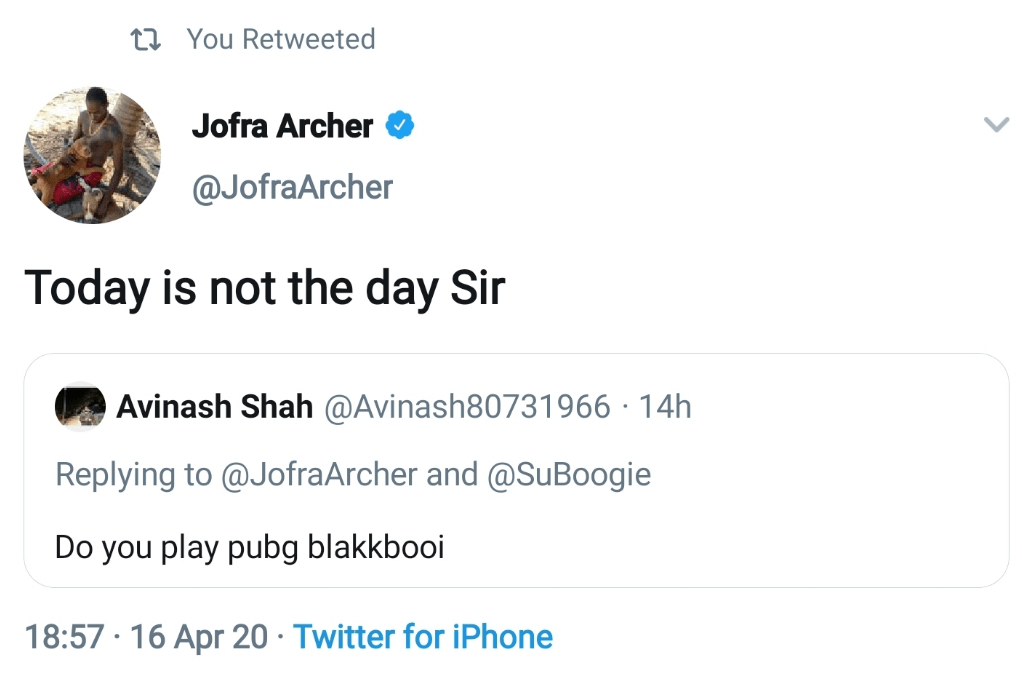Expand the tweet options chevron

pos(996,125)
